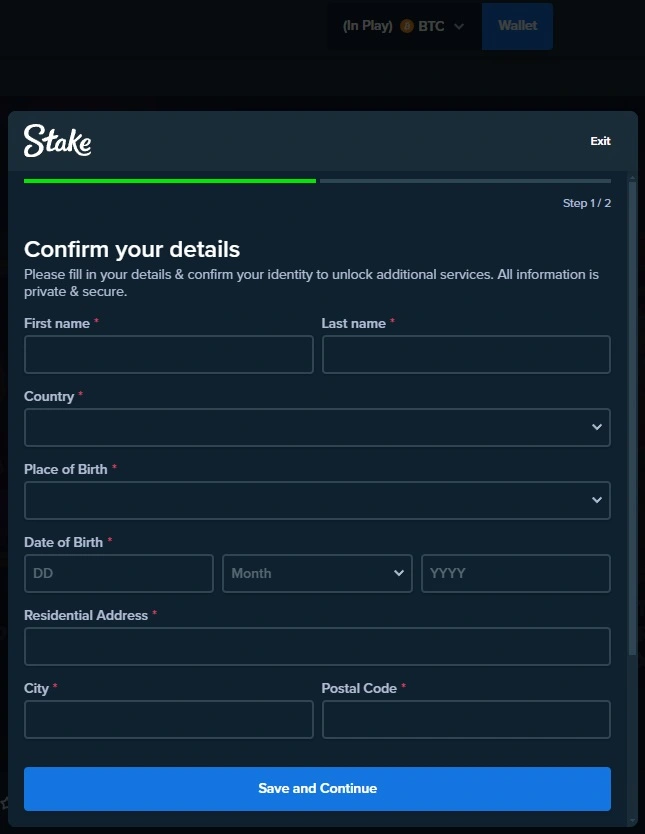Image resolution: width=645 pixels, height=834 pixels.
Task: Select the YYYY year field
Action: point(516,573)
